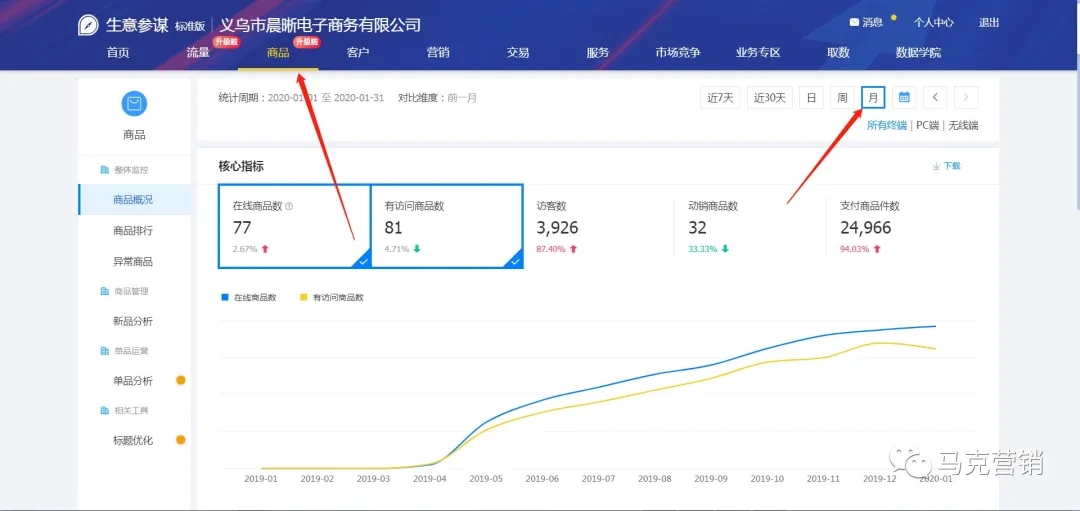Screen dimensions: 1080x511
Task: Deselect the 有访问商品数 metric card
Action: (x=446, y=226)
